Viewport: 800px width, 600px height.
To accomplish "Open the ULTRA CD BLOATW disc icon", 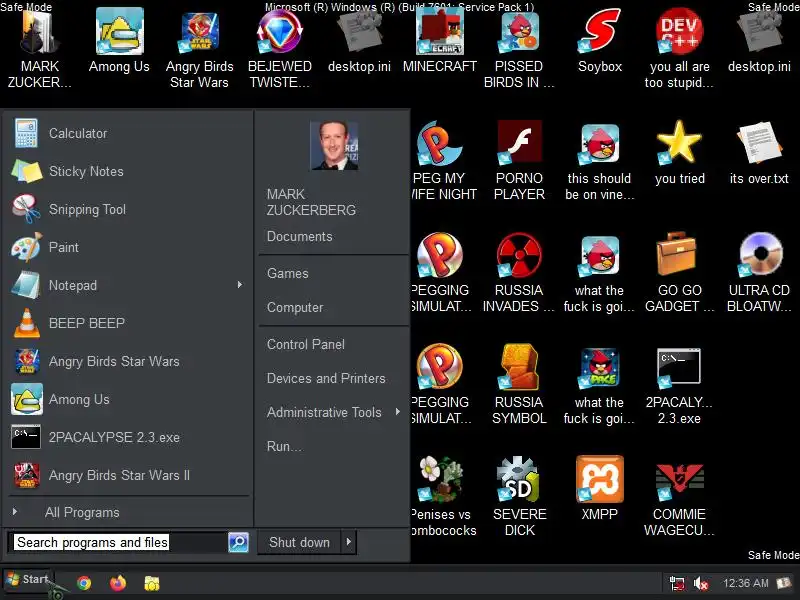I will (759, 272).
